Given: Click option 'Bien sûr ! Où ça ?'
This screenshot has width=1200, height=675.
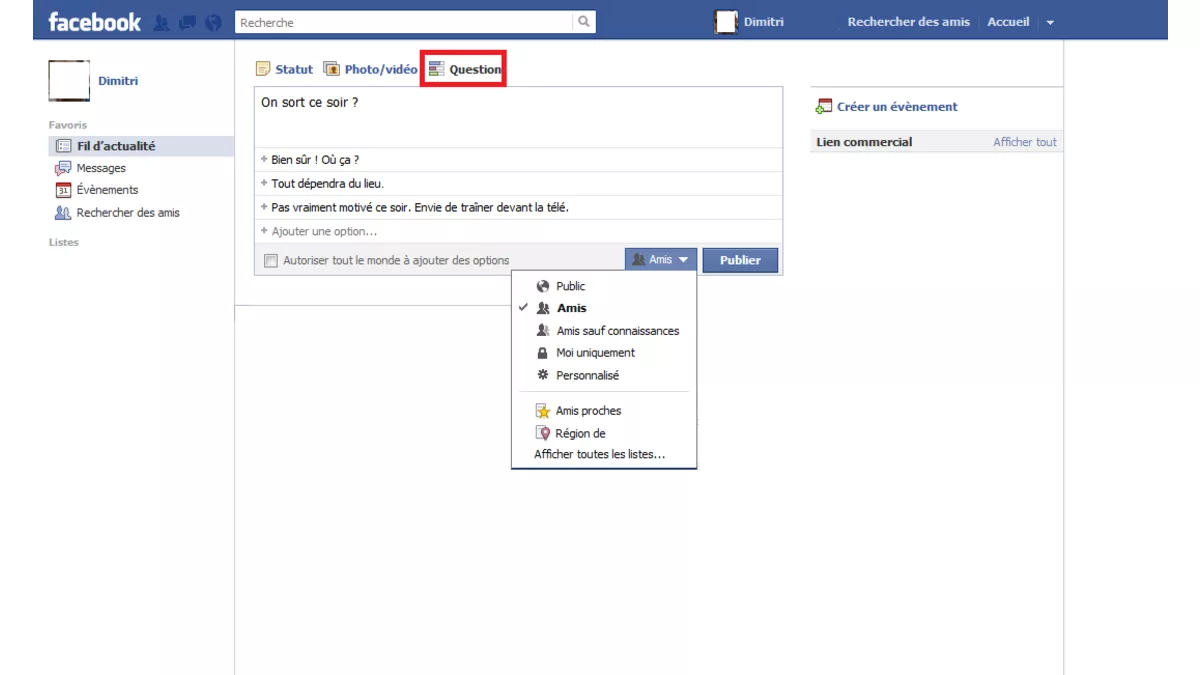Looking at the screenshot, I should pos(315,160).
